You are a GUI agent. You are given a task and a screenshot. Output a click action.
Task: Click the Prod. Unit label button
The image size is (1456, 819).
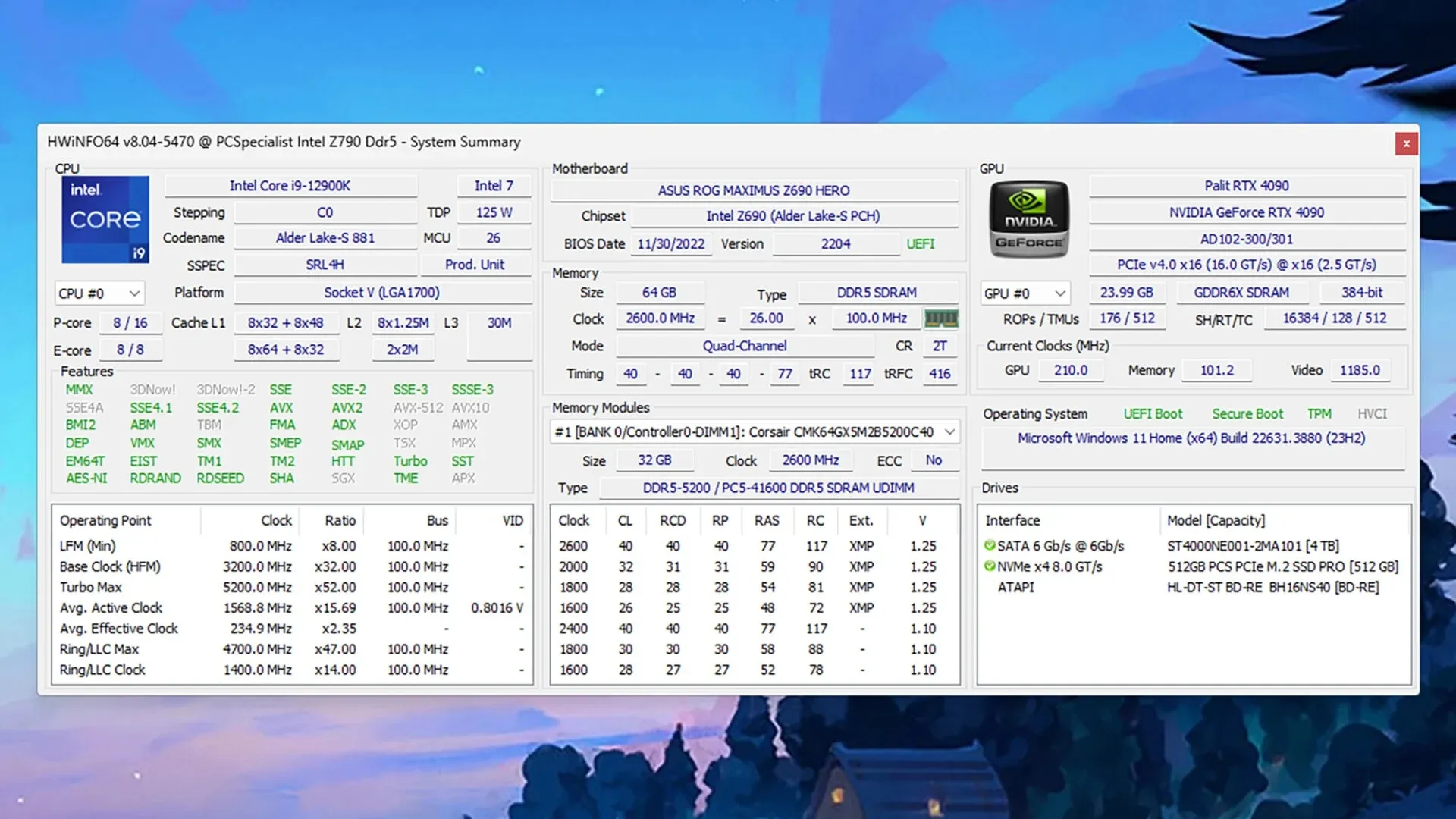(475, 264)
